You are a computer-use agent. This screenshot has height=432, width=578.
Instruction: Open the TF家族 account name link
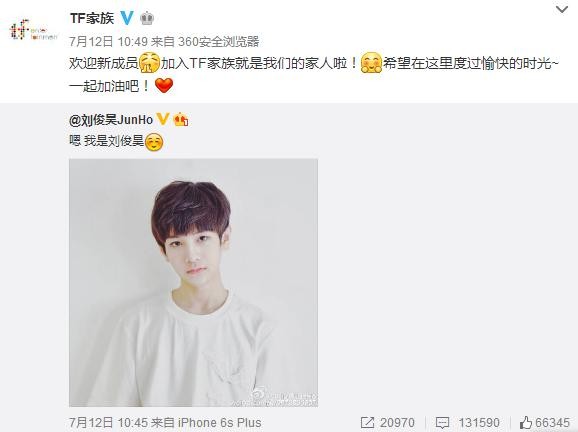[x=92, y=18]
